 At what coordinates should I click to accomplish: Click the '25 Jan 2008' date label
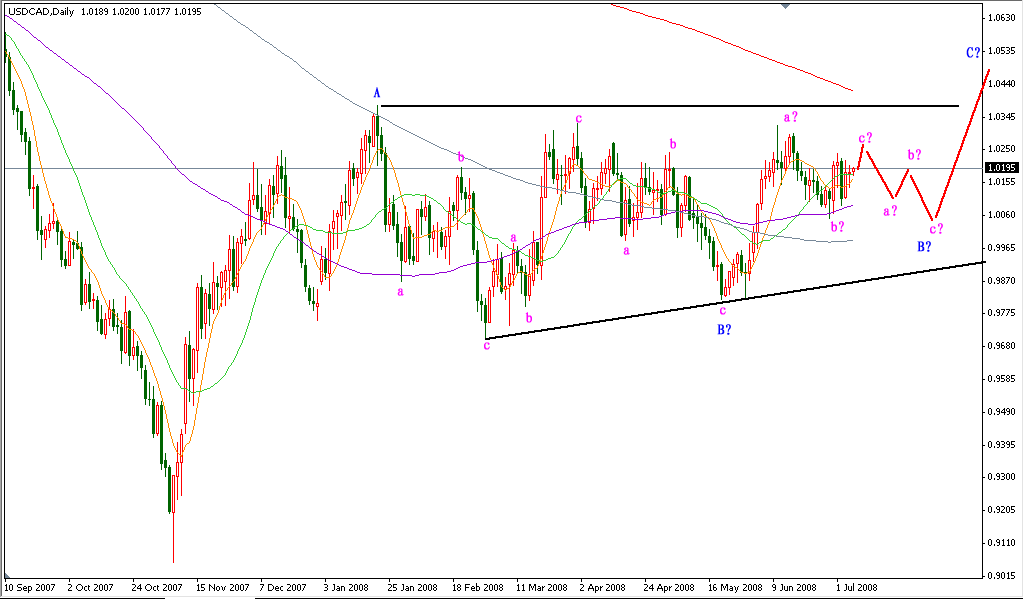412,587
